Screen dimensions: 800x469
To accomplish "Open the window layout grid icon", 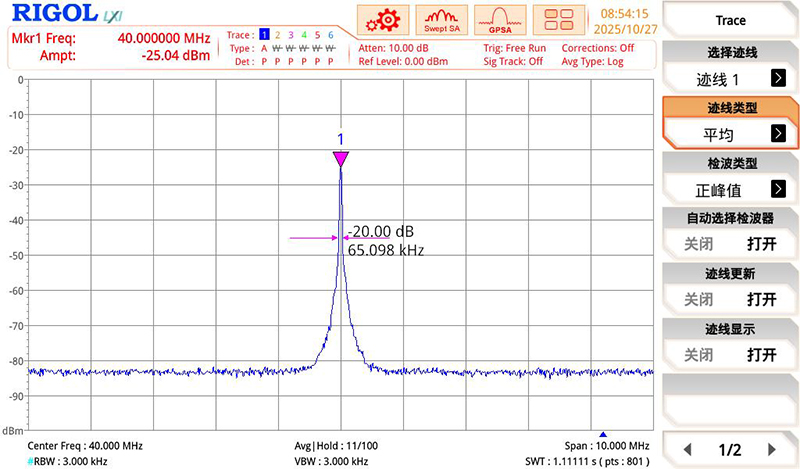I will pyautogui.click(x=559, y=20).
